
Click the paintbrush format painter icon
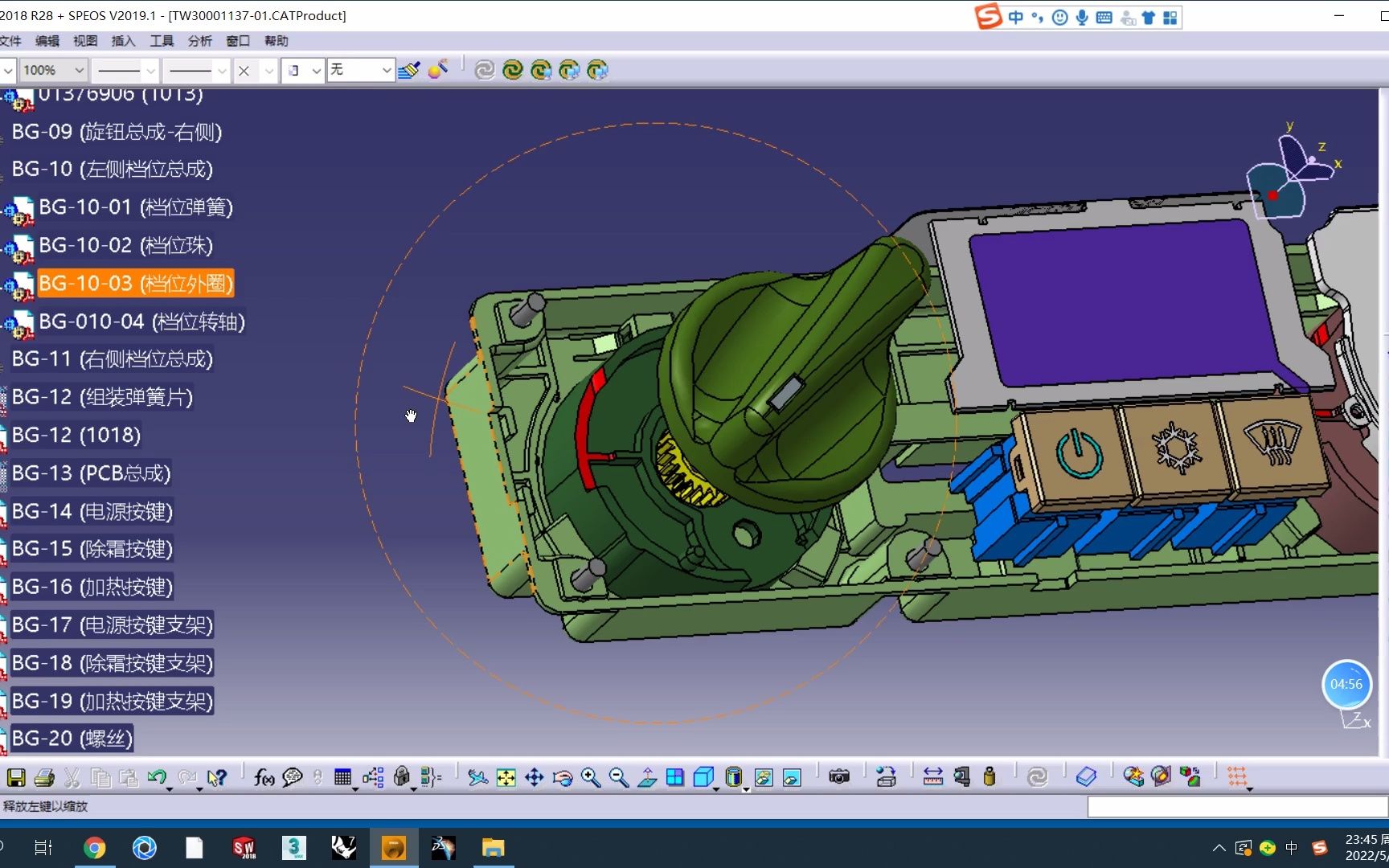pos(409,70)
